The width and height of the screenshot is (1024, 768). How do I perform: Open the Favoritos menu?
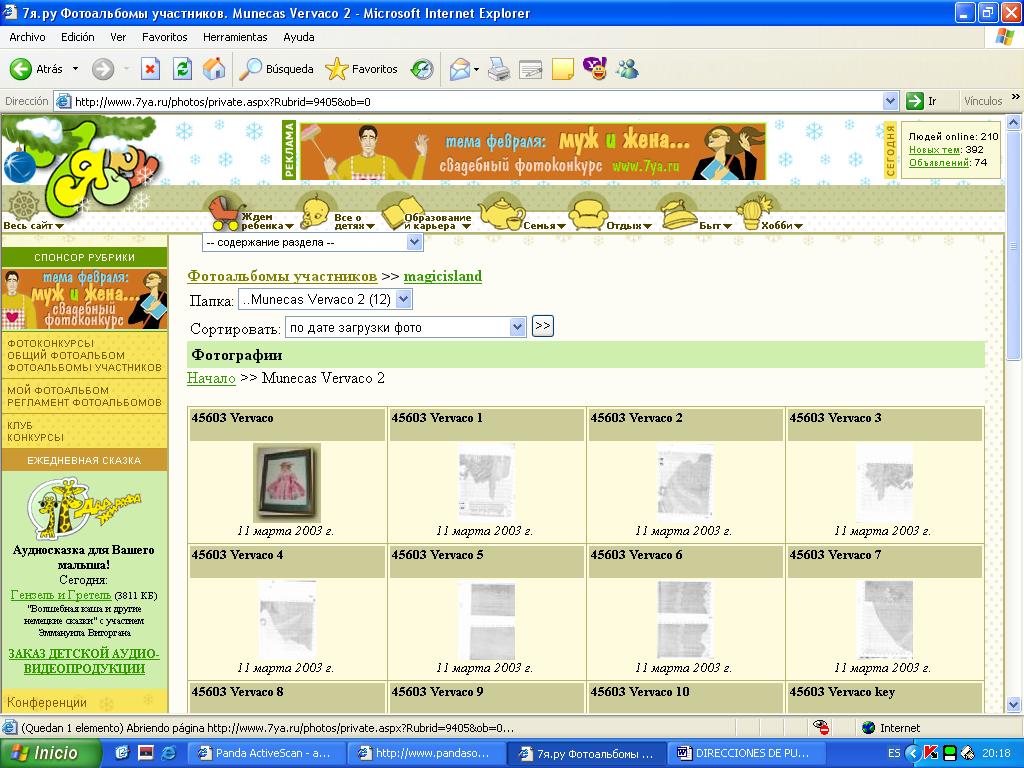coord(165,37)
